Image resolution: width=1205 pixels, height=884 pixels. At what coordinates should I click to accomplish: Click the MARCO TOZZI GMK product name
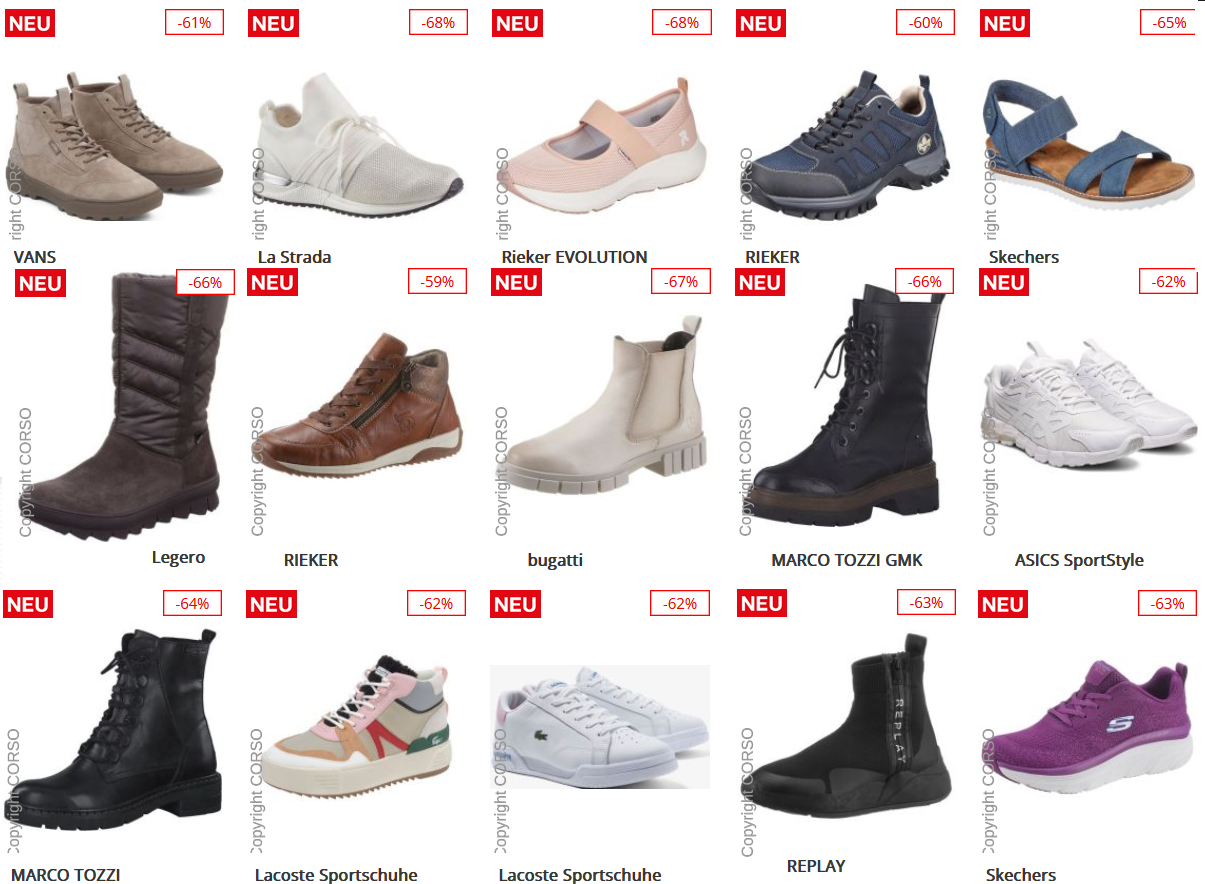tap(847, 560)
